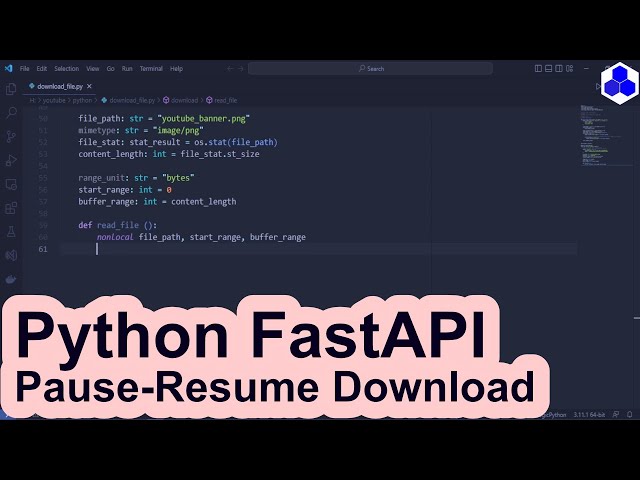The height and width of the screenshot is (480, 640).
Task: Run the Python file with the play icon
Action: pos(598,87)
